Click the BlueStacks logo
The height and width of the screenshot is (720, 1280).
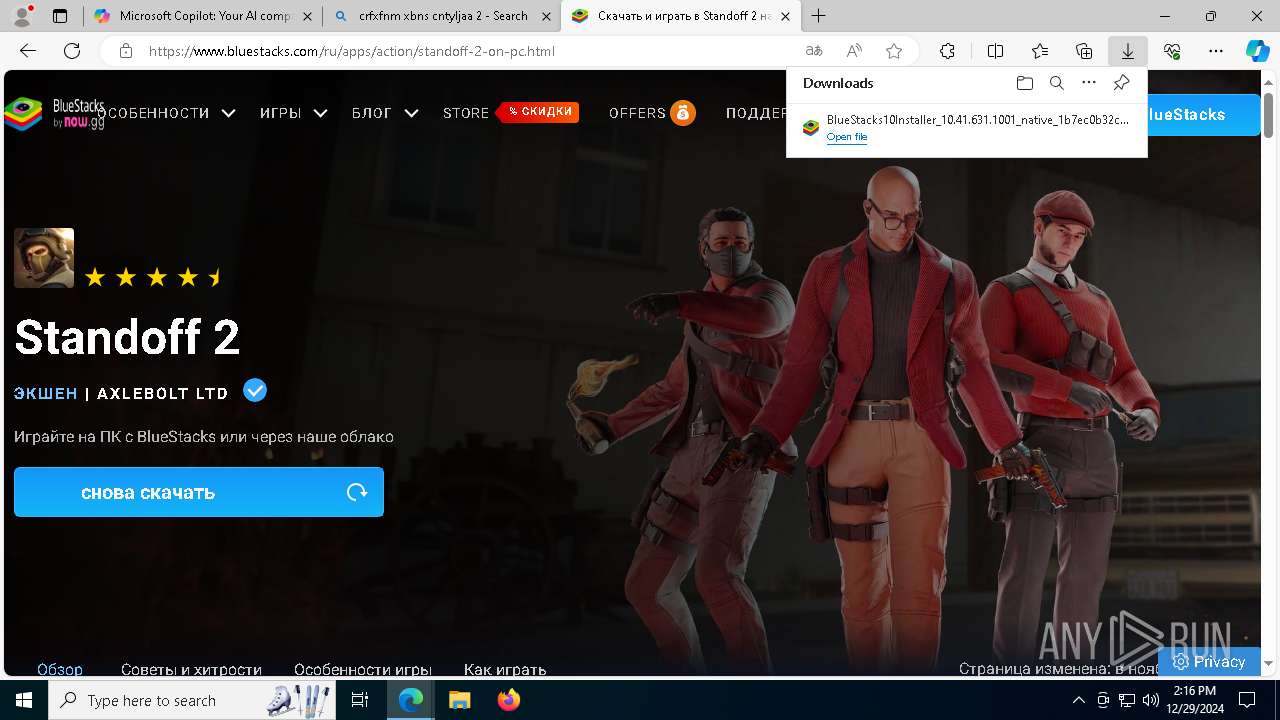click(54, 114)
